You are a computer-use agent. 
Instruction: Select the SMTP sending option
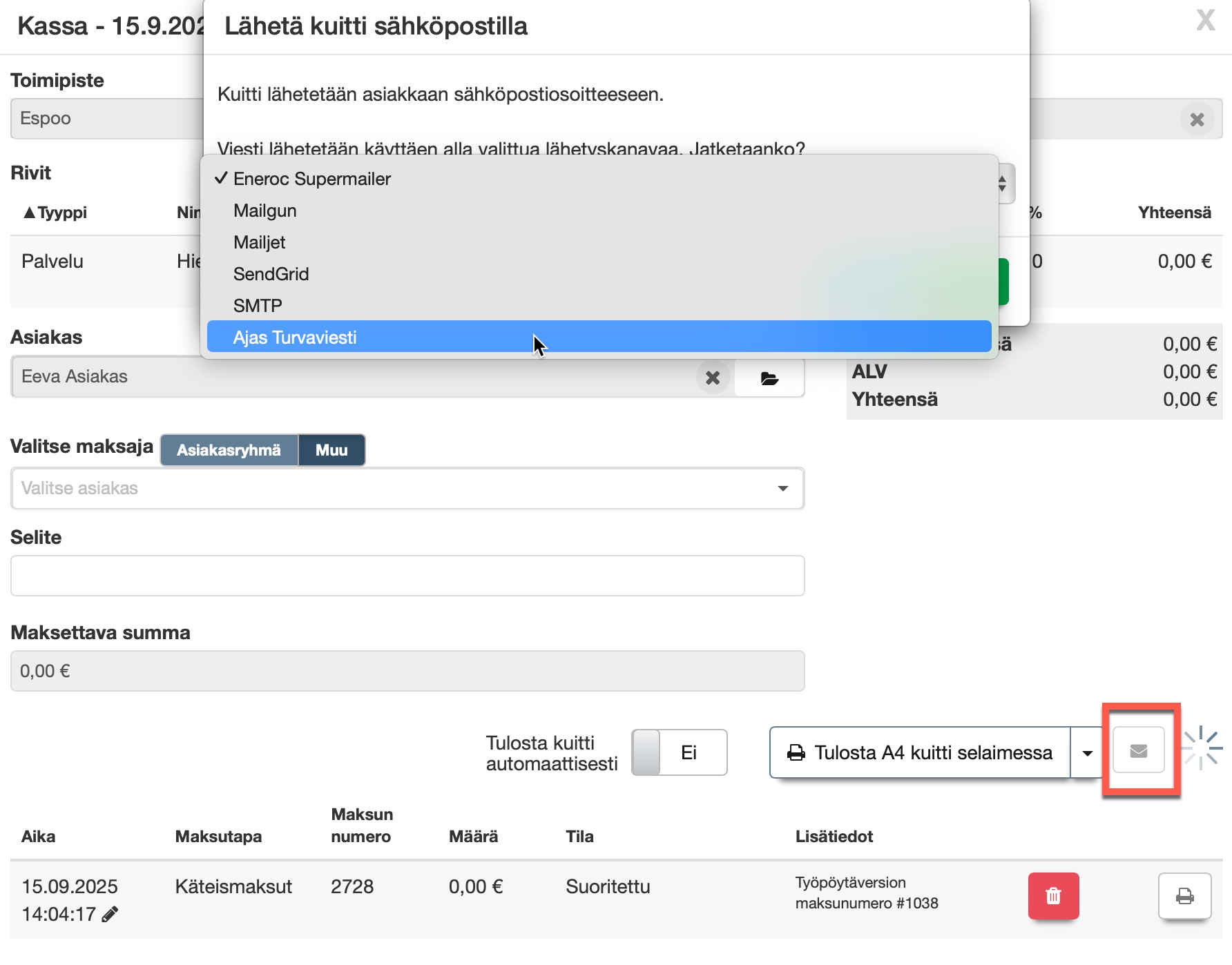tap(258, 306)
